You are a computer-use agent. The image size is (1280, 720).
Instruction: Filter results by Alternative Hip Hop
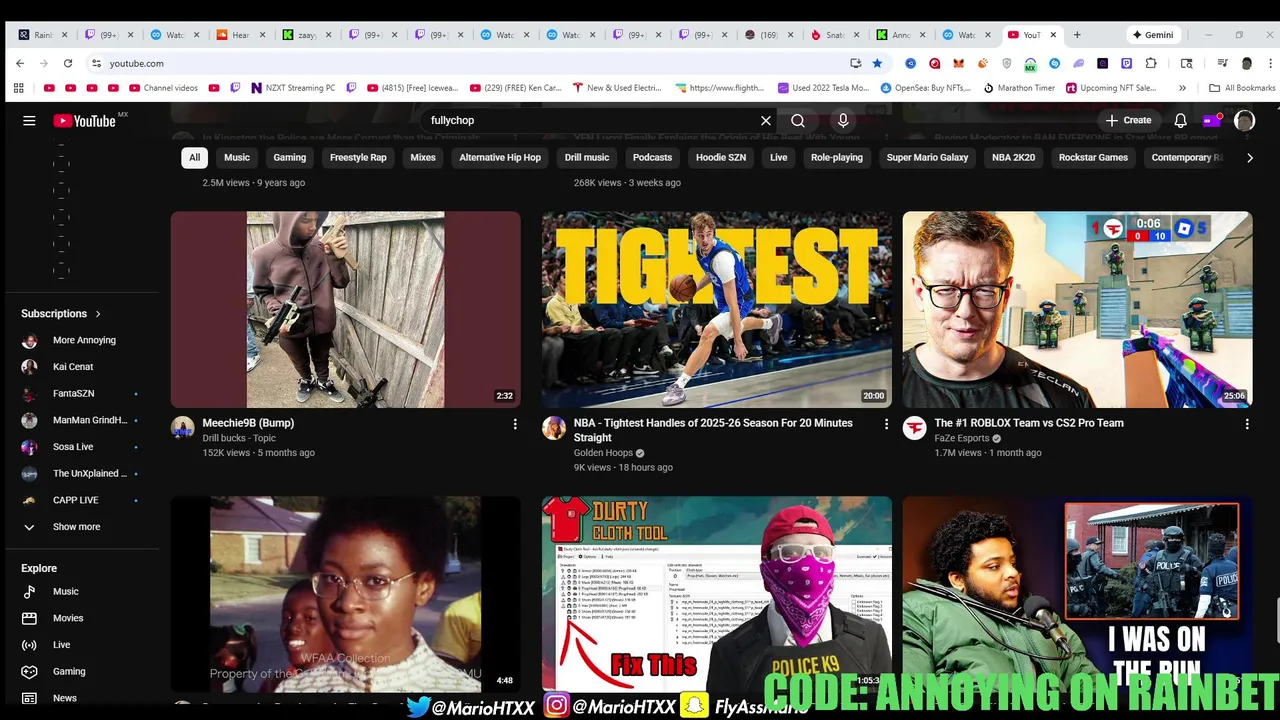(x=500, y=158)
